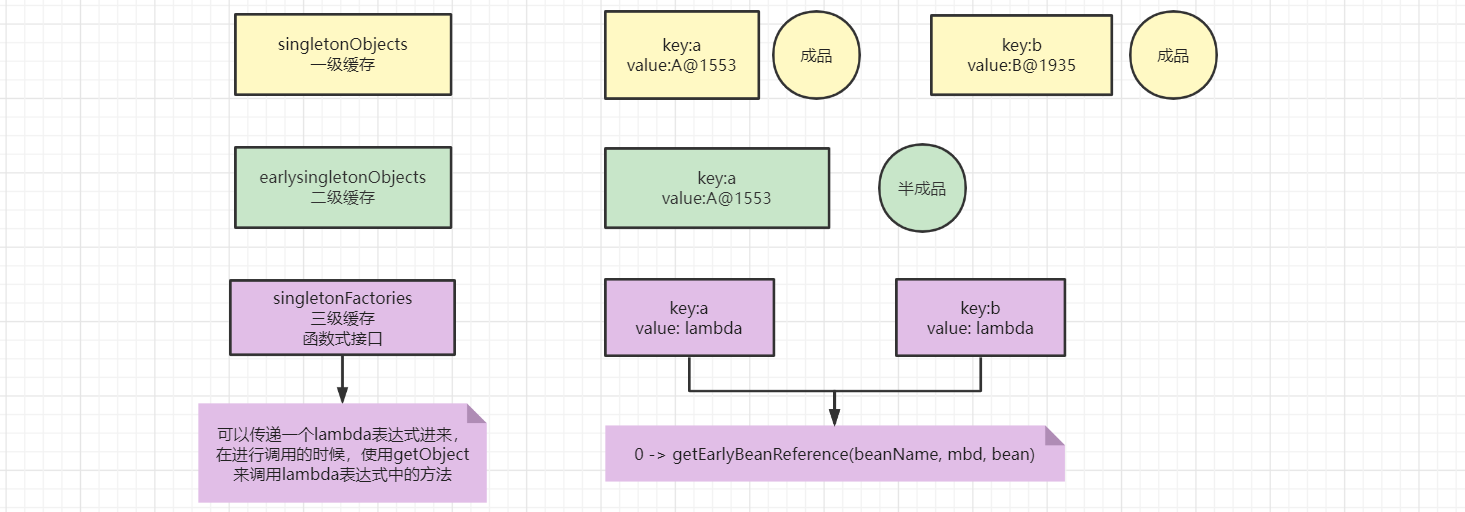
Task: Click the arrow below the singletonFactories box
Action: coord(342,378)
